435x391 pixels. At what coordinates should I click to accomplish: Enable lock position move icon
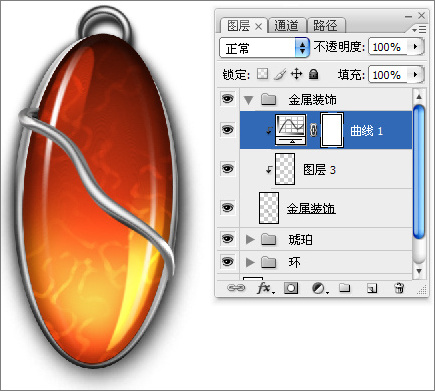tap(296, 74)
